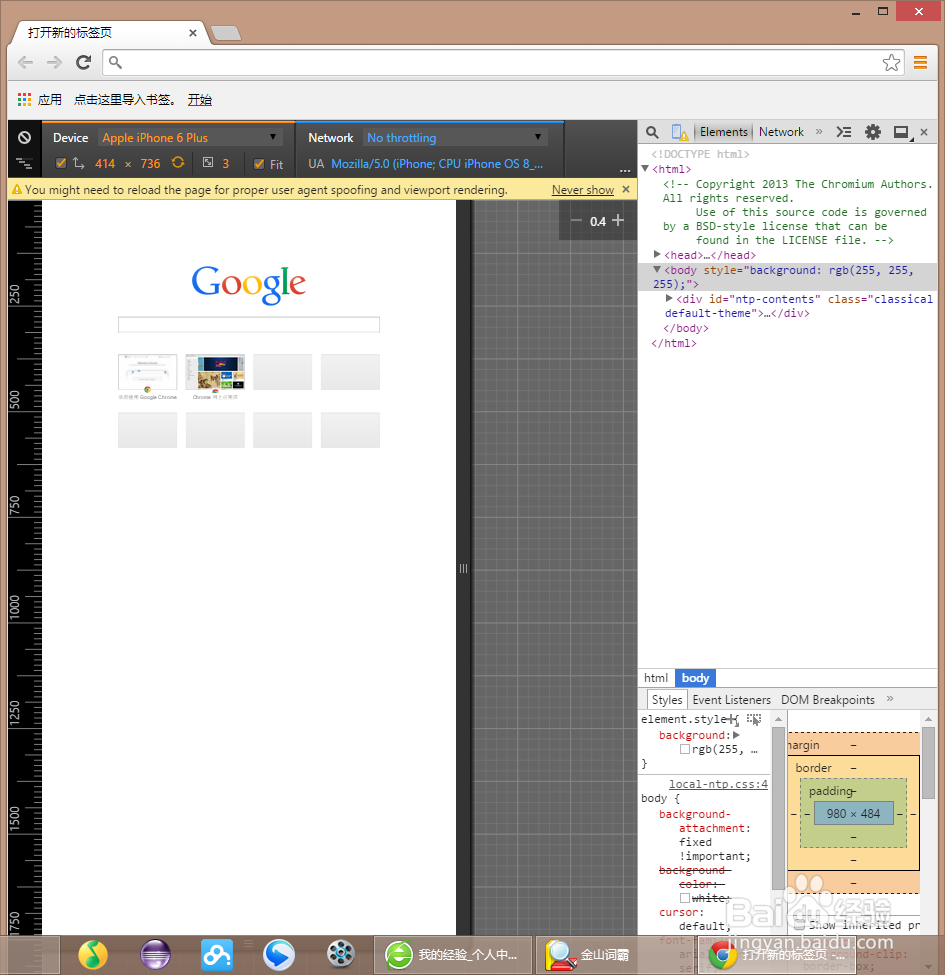The width and height of the screenshot is (945, 975).
Task: Click the browser forward arrow
Action: click(55, 62)
